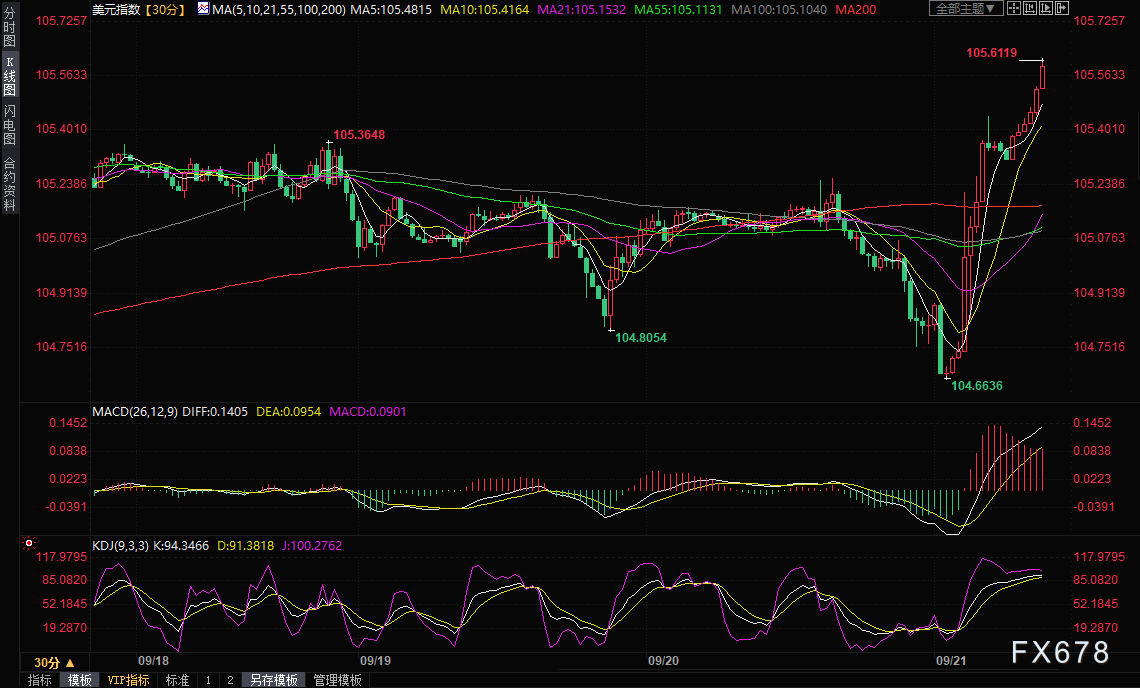
Task: Click the VIP指标 tab
Action: pyautogui.click(x=128, y=680)
